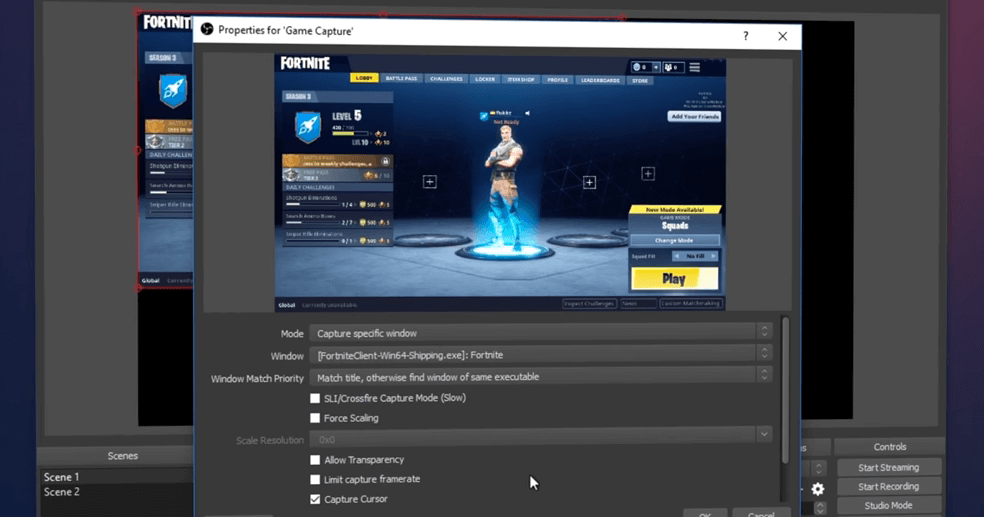Open the Mode dropdown set to Capture specific window
The height and width of the screenshot is (517, 984).
click(540, 333)
